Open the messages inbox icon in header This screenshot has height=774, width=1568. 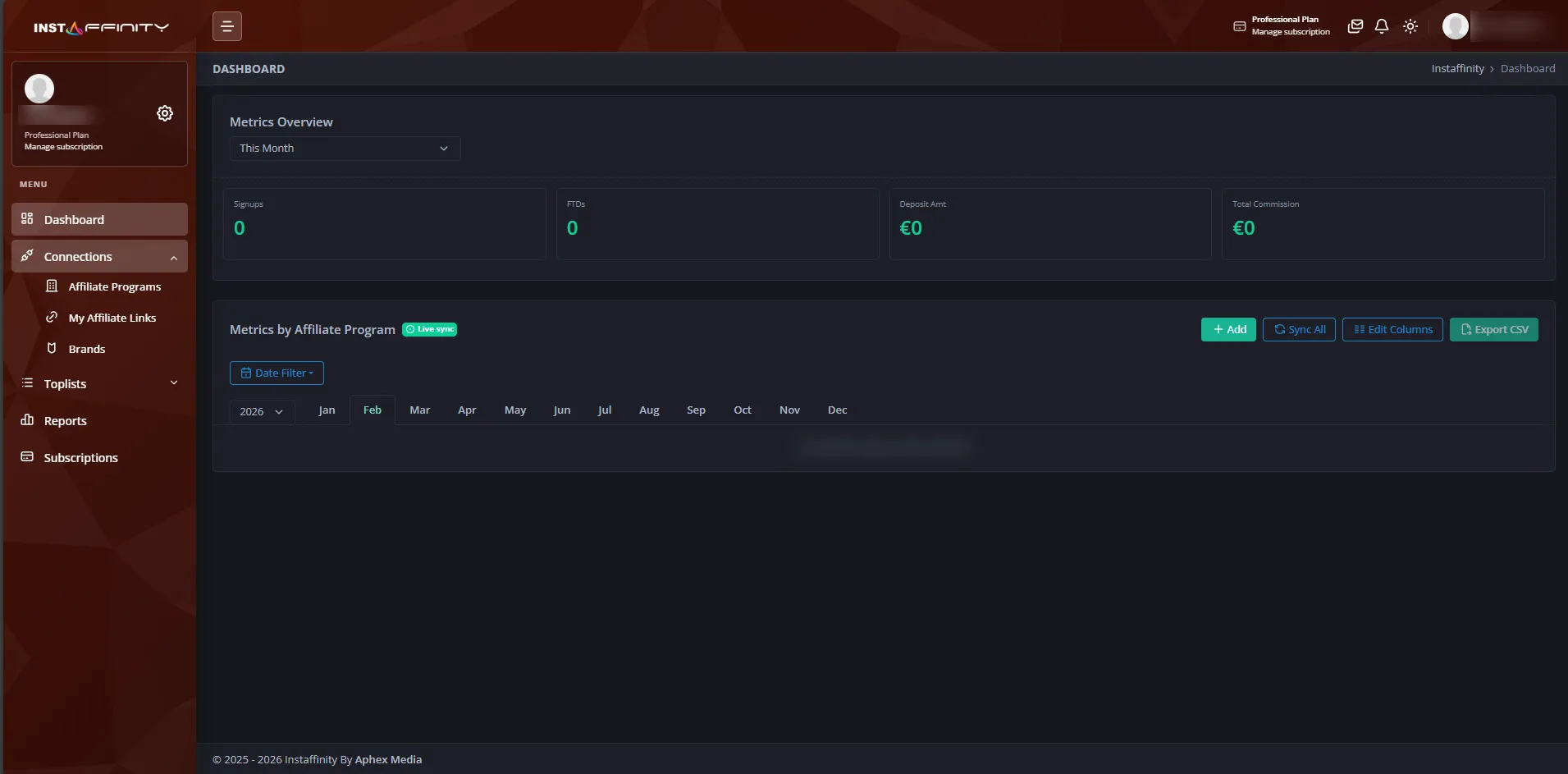click(x=1355, y=26)
